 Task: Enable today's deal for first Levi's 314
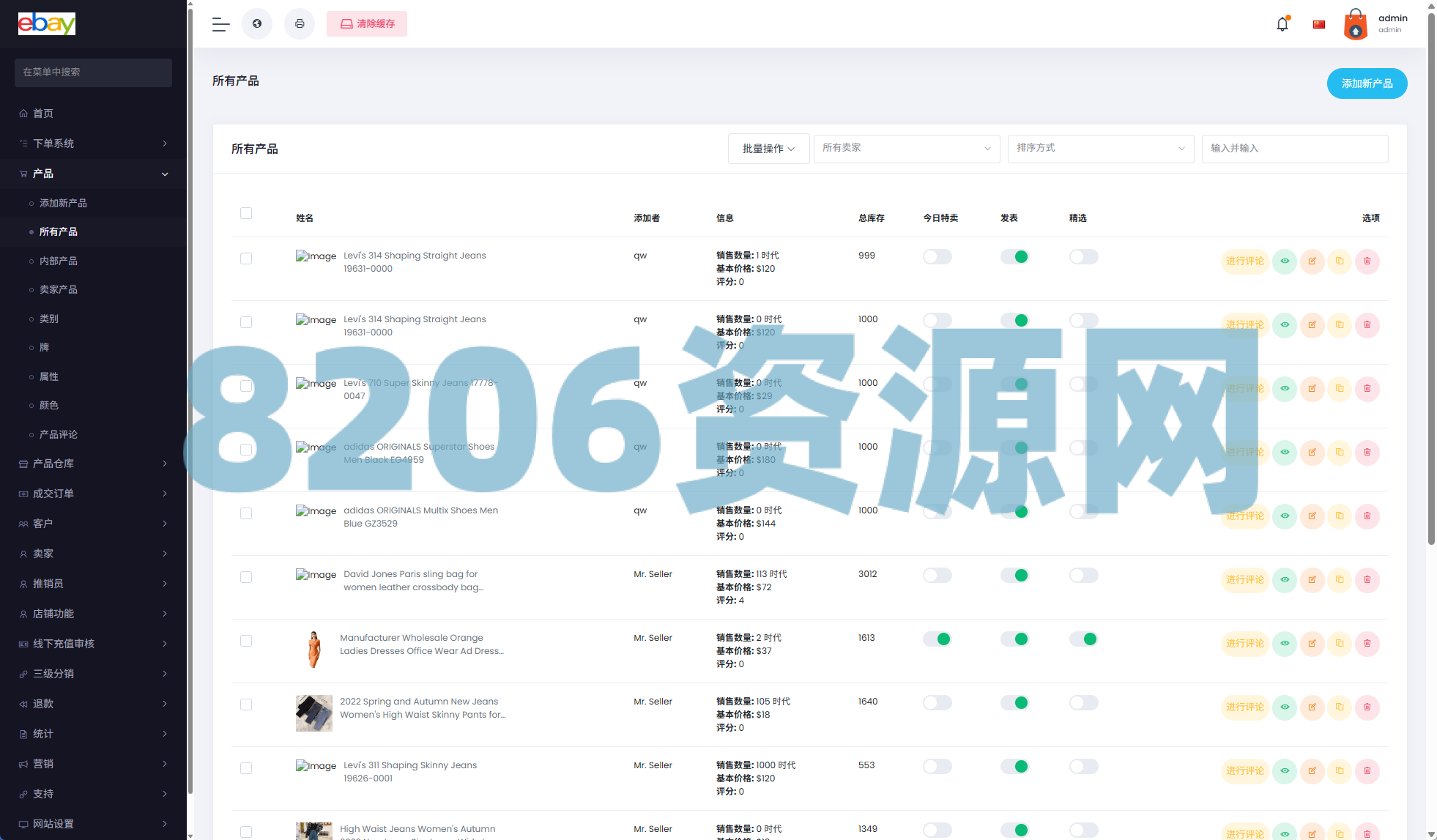pyautogui.click(x=937, y=257)
